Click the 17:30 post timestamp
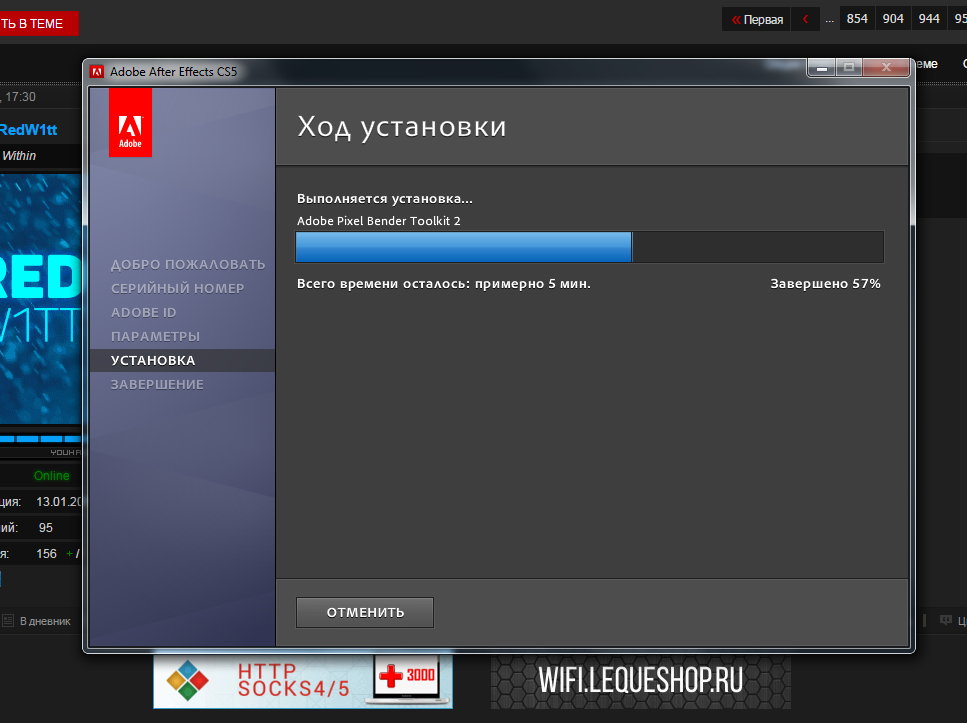Image resolution: width=967 pixels, height=723 pixels. tap(20, 97)
